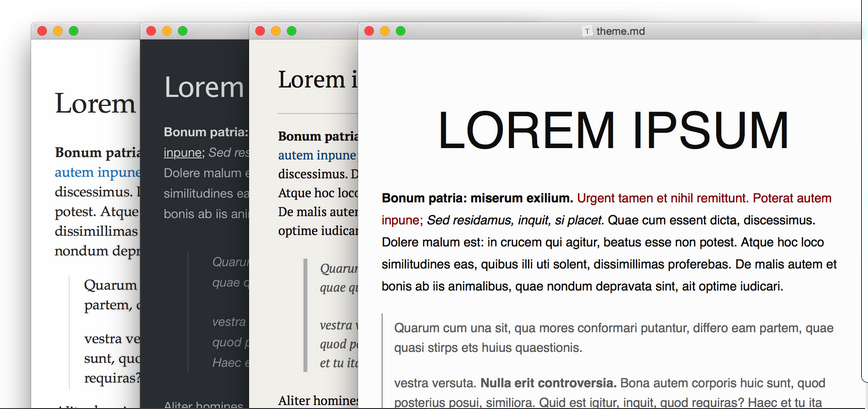This screenshot has width=868, height=409.
Task: Click the 'Lorem' heading in leftmost window
Action: (x=95, y=103)
